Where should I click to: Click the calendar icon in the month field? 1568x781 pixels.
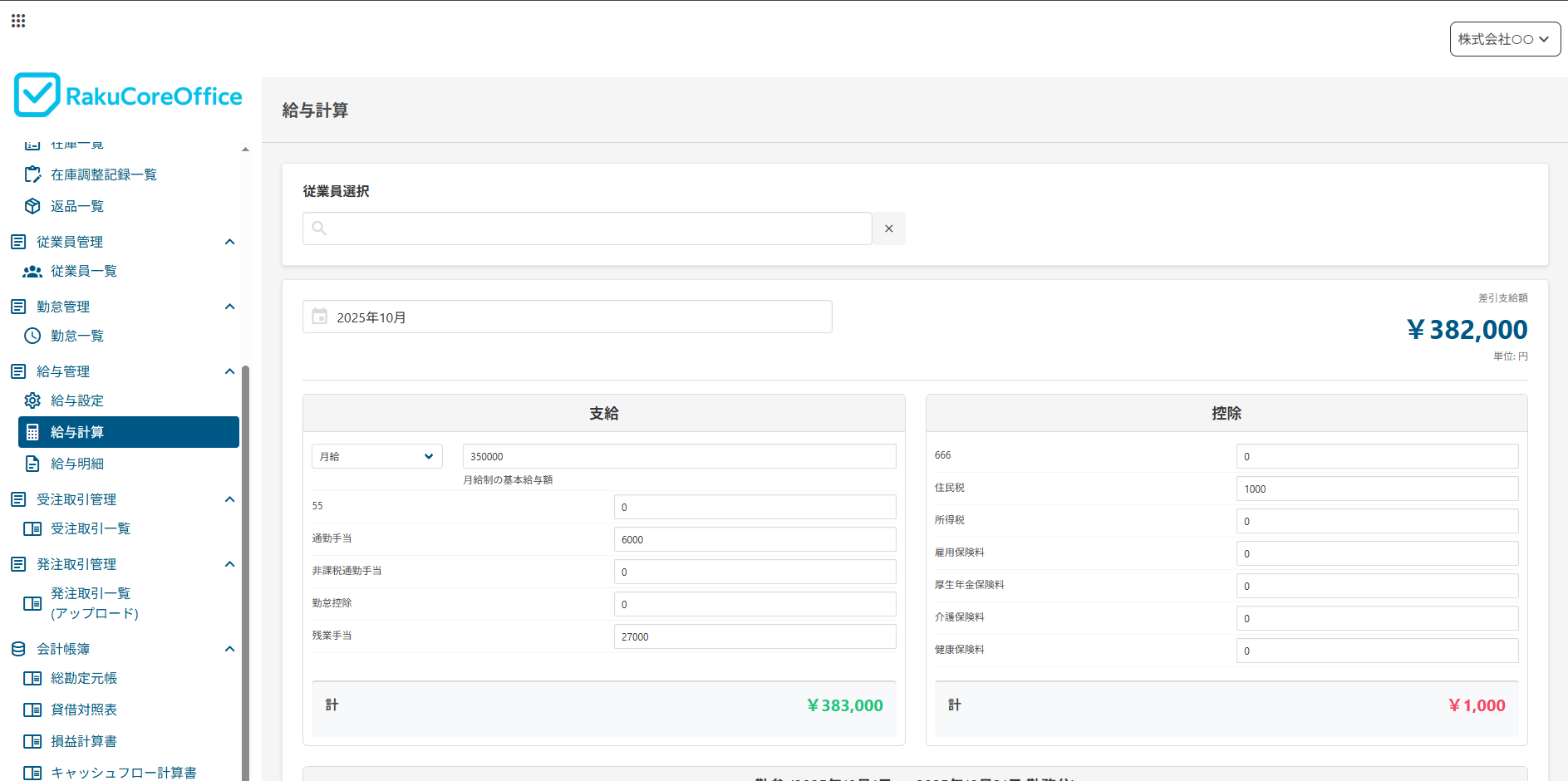tap(319, 317)
